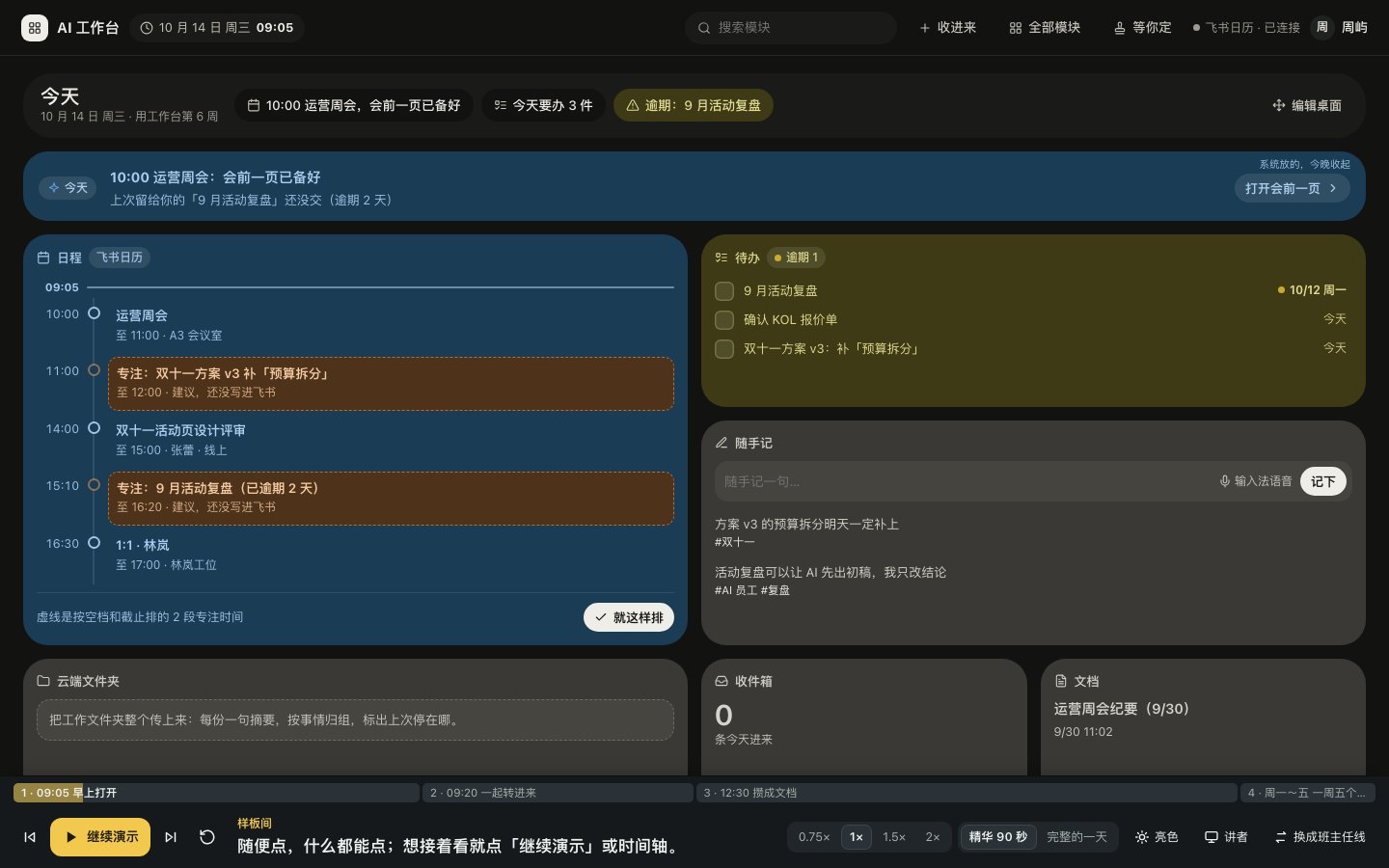The width and height of the screenshot is (1389, 868).
Task: Check off 9 月活动复盘 todo
Action: coord(724,291)
